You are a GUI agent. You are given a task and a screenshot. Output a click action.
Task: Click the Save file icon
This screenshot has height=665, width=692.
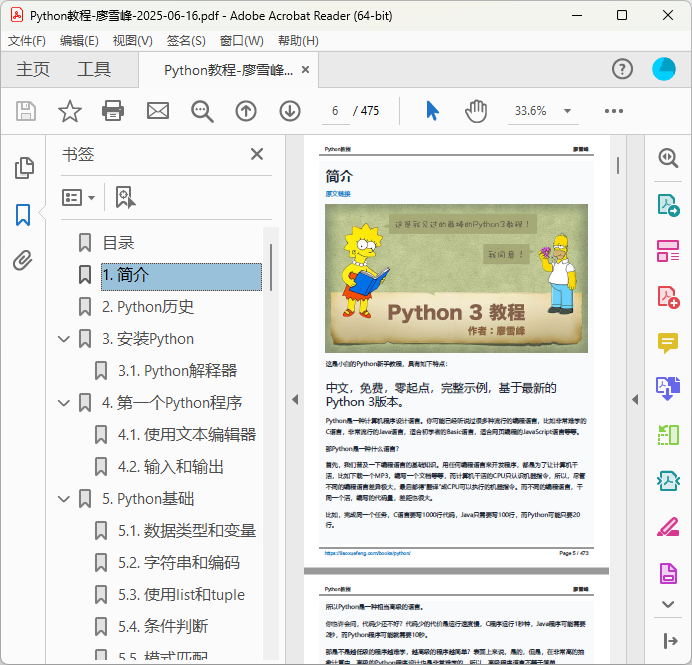(x=26, y=111)
